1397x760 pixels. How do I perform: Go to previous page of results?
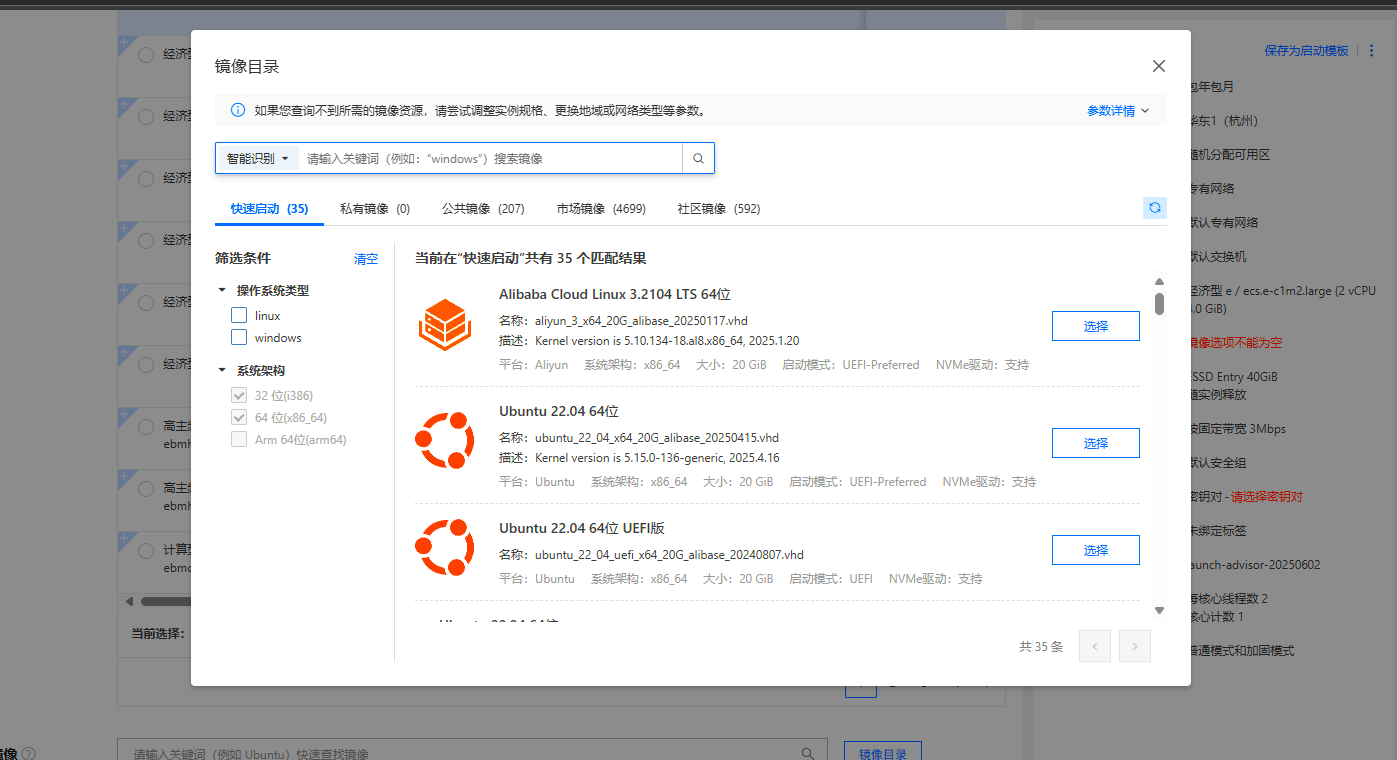[1095, 646]
